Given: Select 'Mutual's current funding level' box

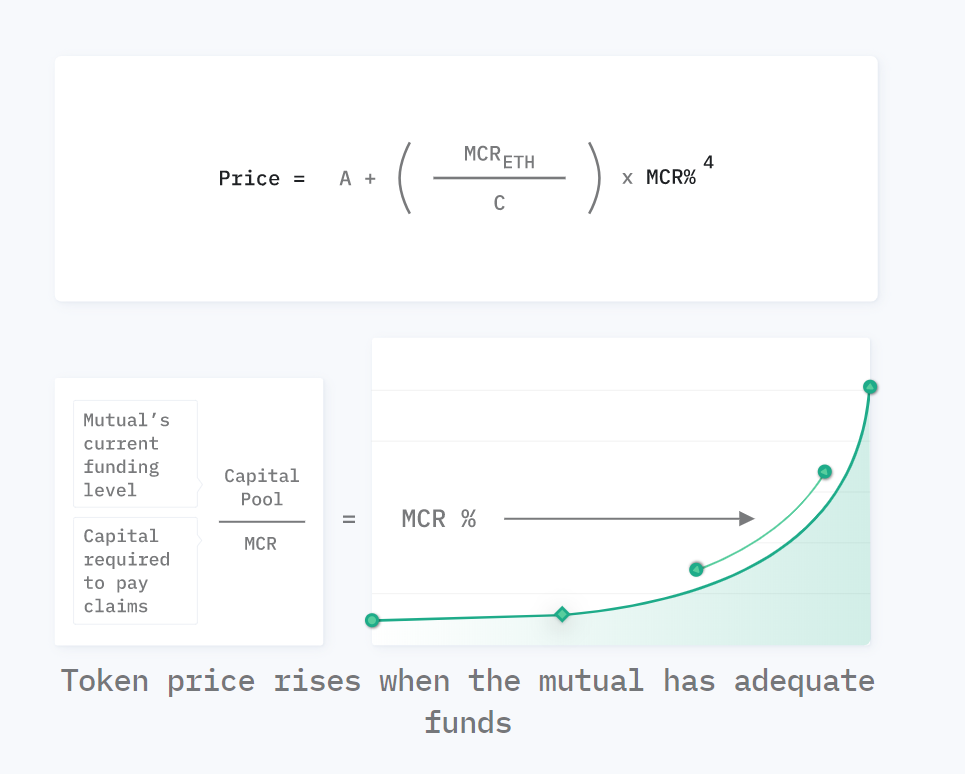Looking at the screenshot, I should (x=135, y=454).
